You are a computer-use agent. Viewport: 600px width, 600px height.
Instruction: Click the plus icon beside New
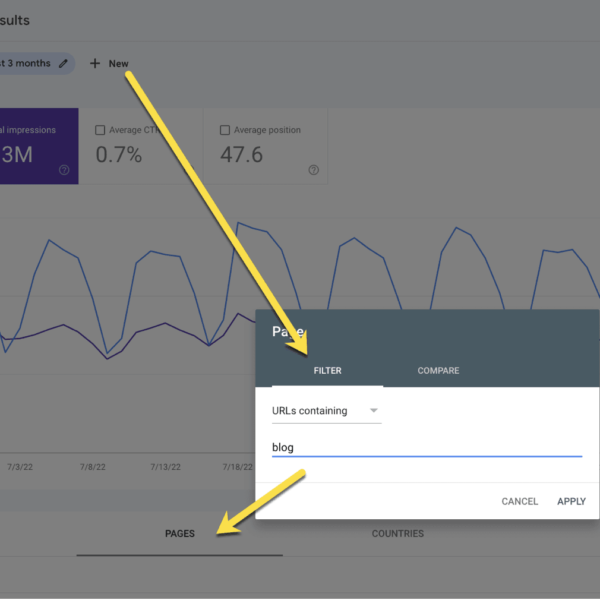(95, 64)
